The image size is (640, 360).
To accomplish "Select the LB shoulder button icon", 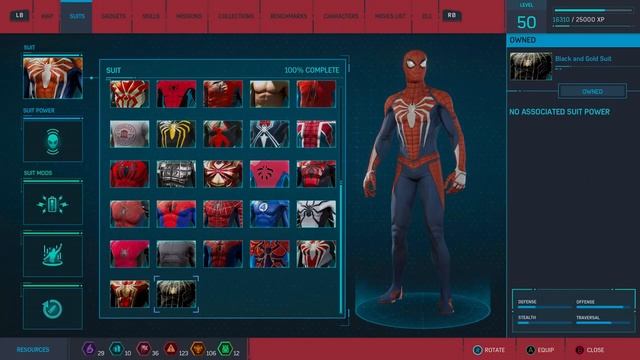I will (19, 16).
